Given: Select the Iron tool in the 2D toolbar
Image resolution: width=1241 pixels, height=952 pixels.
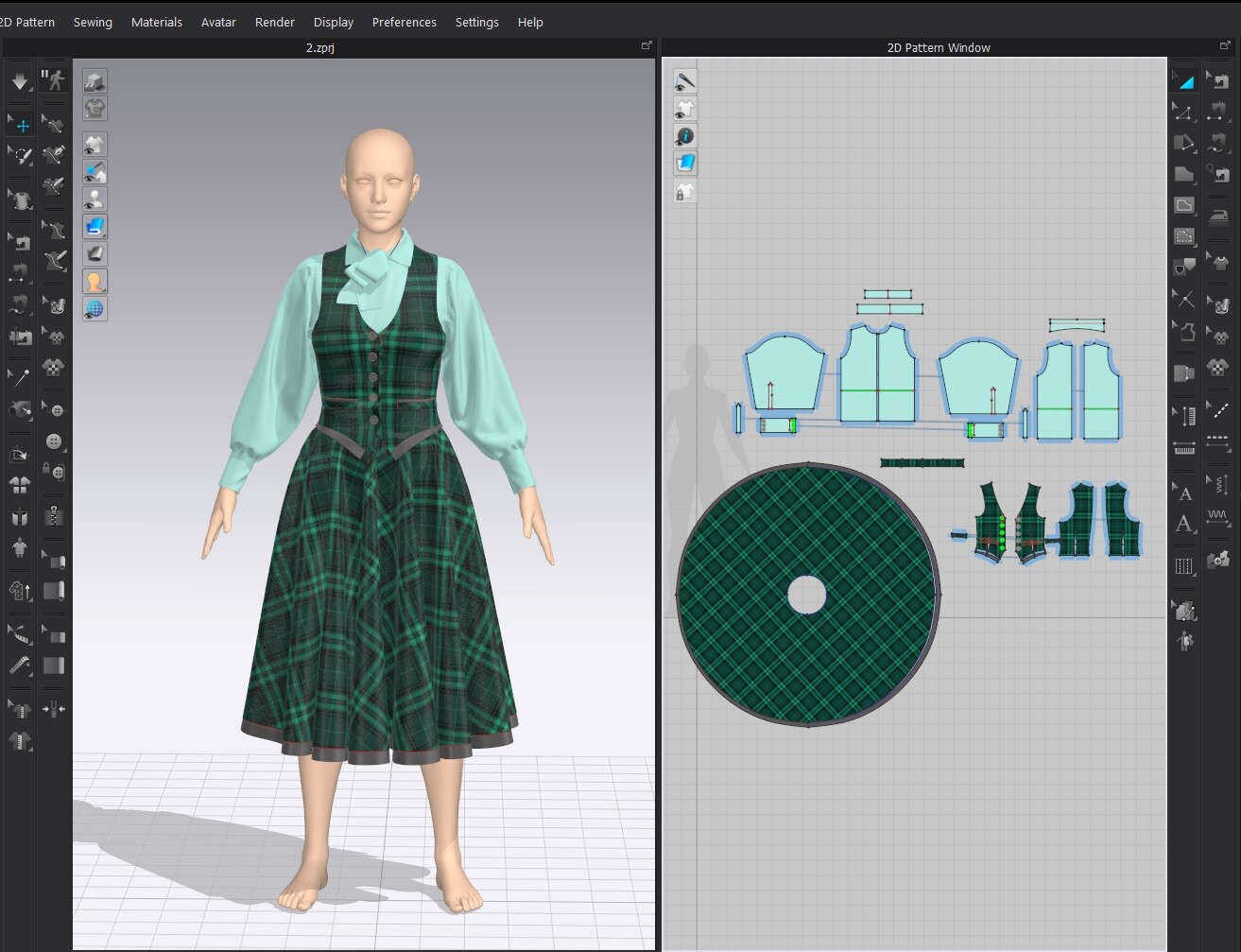Looking at the screenshot, I should [x=1219, y=215].
